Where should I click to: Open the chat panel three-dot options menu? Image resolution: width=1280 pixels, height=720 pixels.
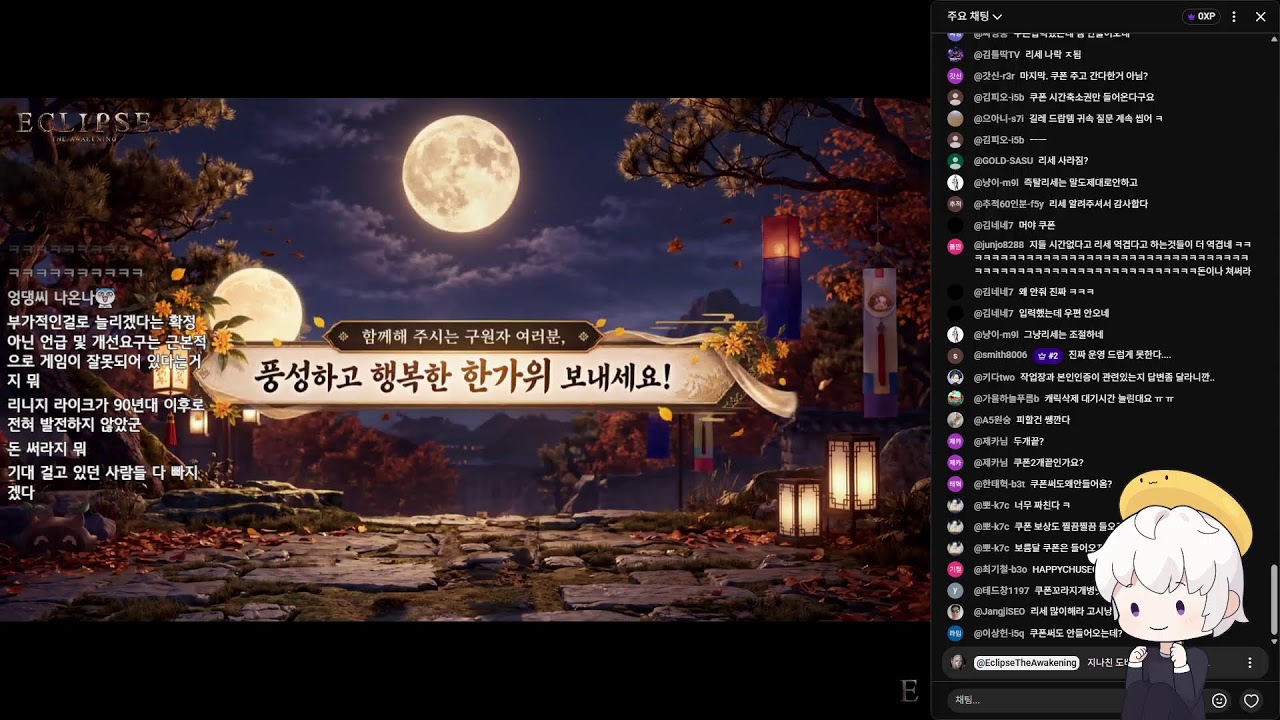click(x=1234, y=16)
